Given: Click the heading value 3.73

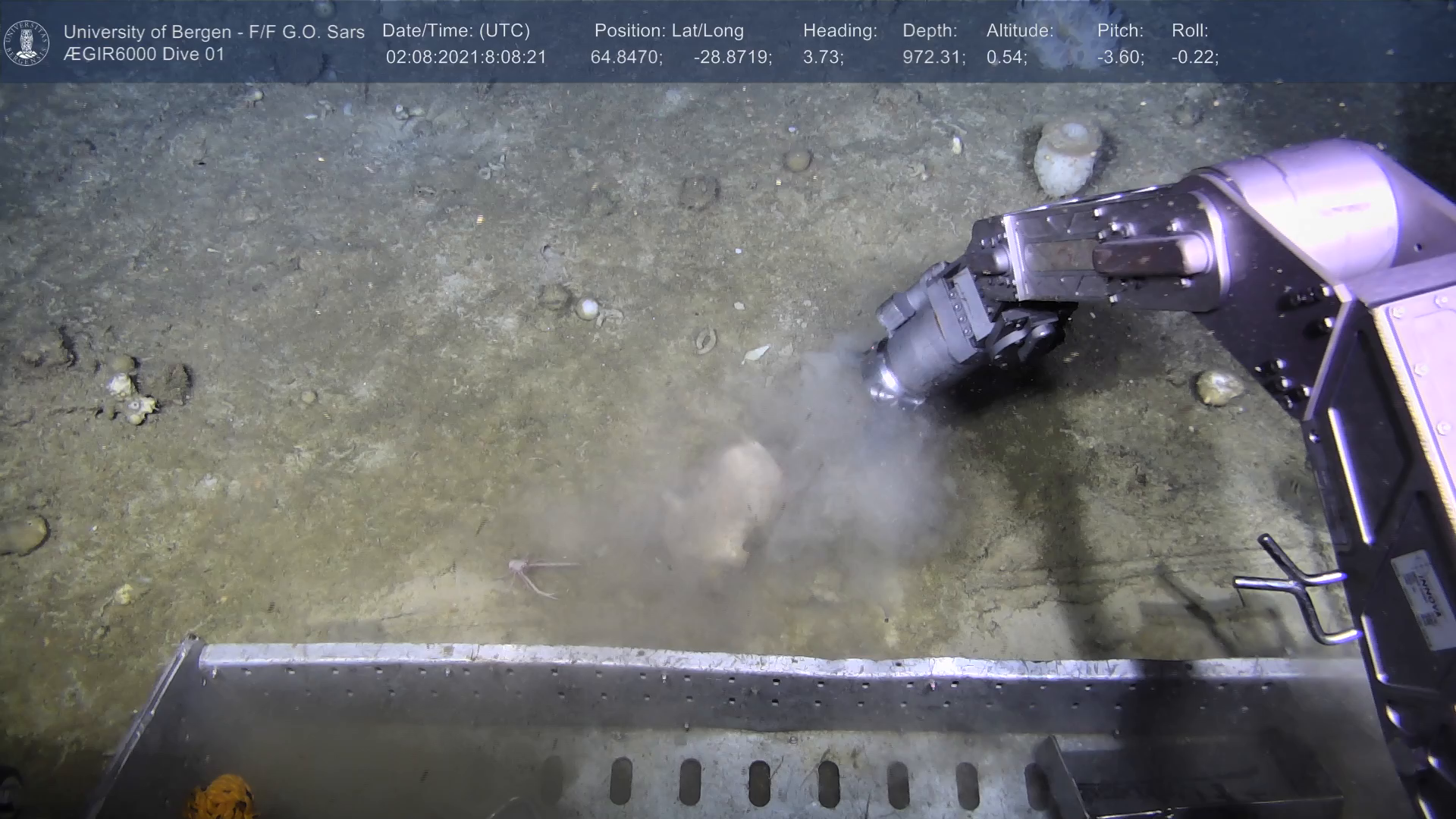Looking at the screenshot, I should [x=823, y=58].
